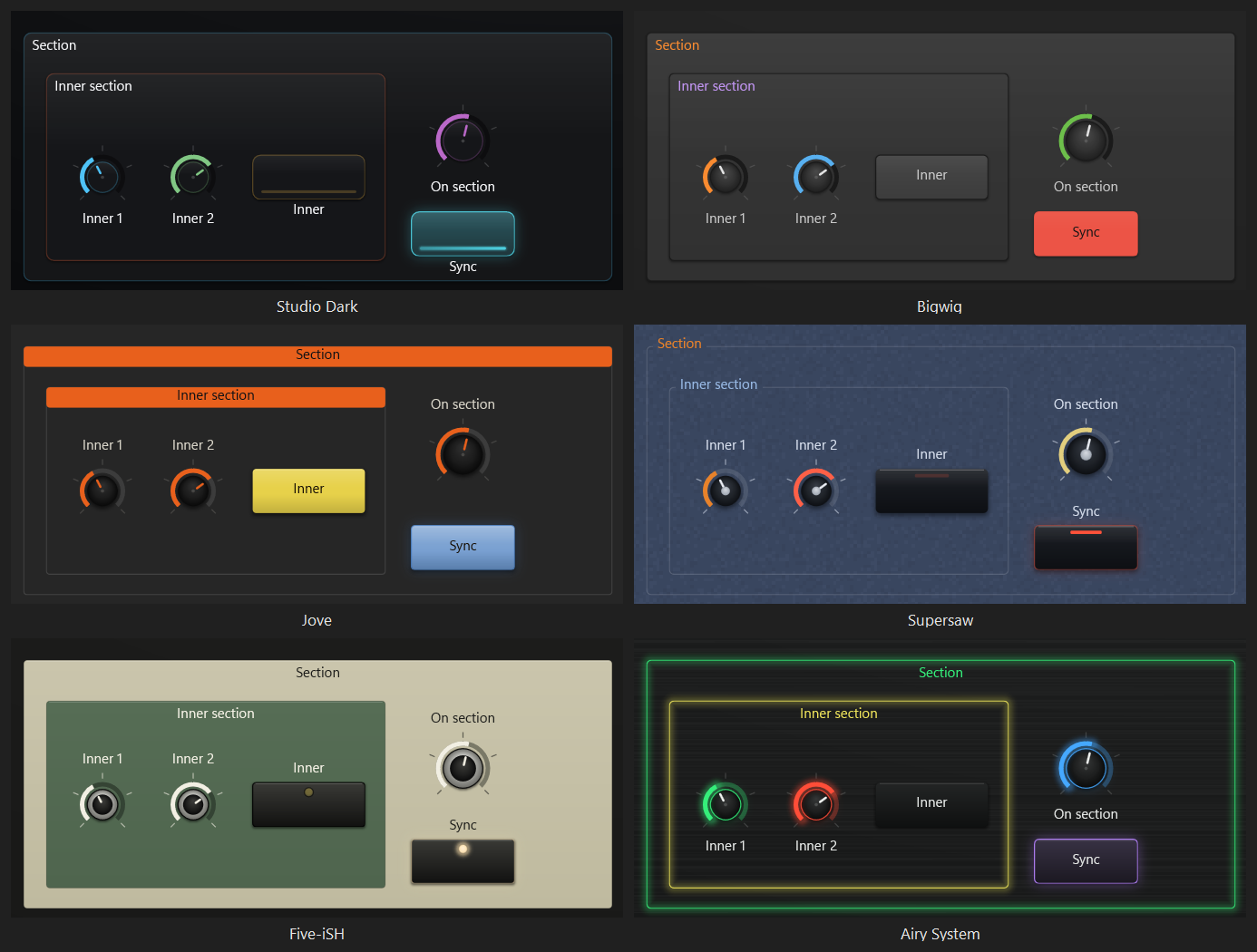The image size is (1257, 952).
Task: Click the Inner 1 knob in Jove
Action: coord(102,491)
